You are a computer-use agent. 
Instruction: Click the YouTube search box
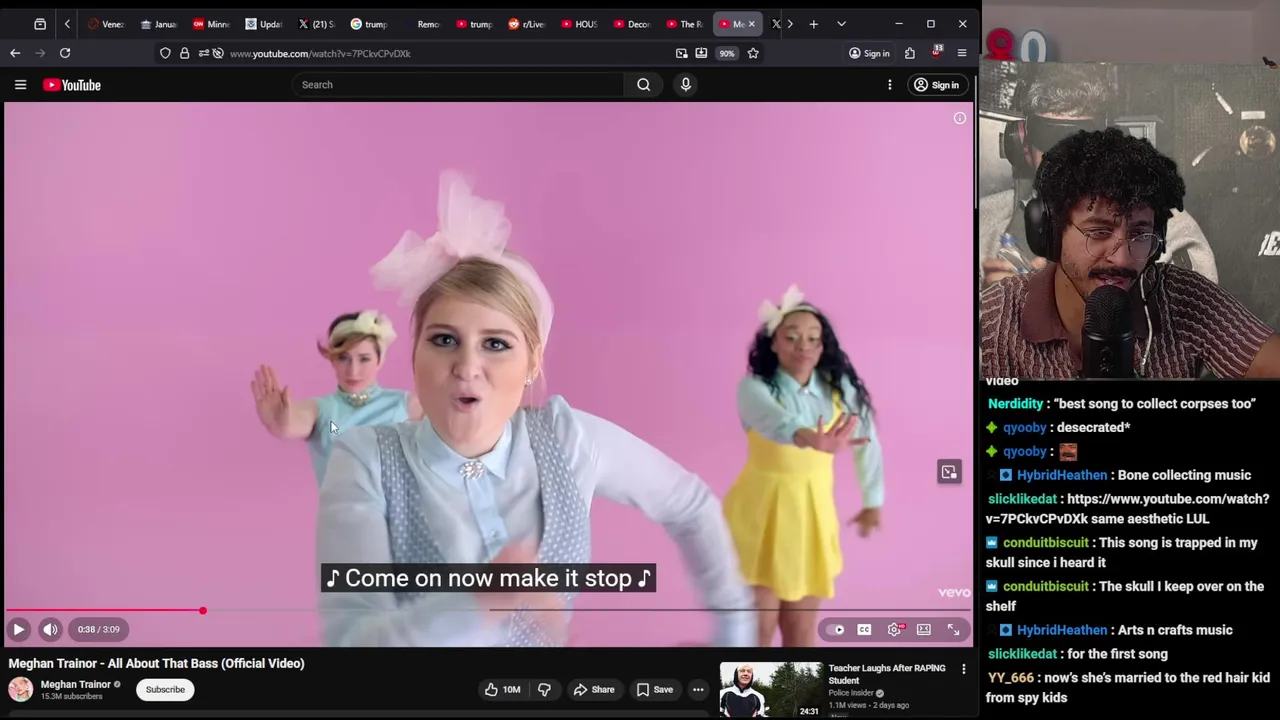tap(458, 85)
